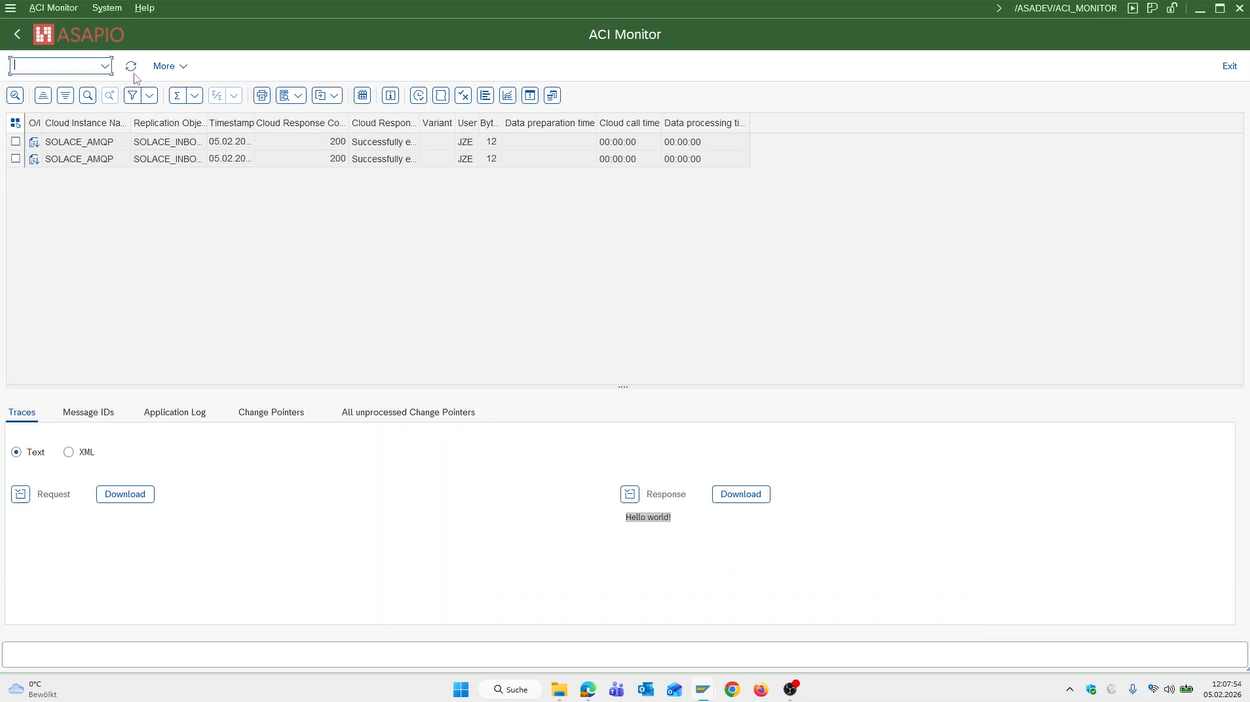The height and width of the screenshot is (702, 1250).
Task: Switch to the Change Pointers tab
Action: tap(271, 412)
